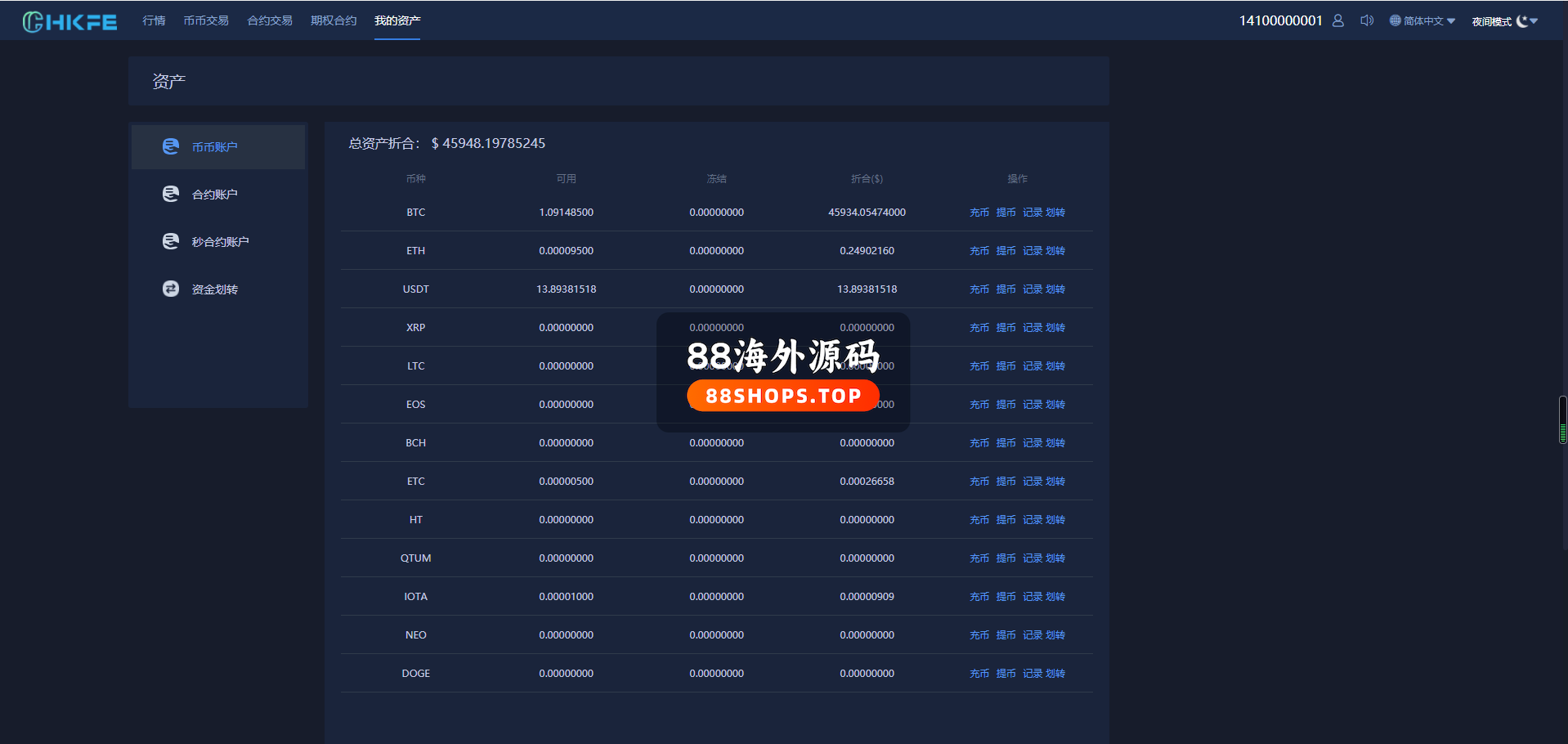Click 充币 deposit link for BTC
The image size is (1568, 744).
[x=979, y=213]
